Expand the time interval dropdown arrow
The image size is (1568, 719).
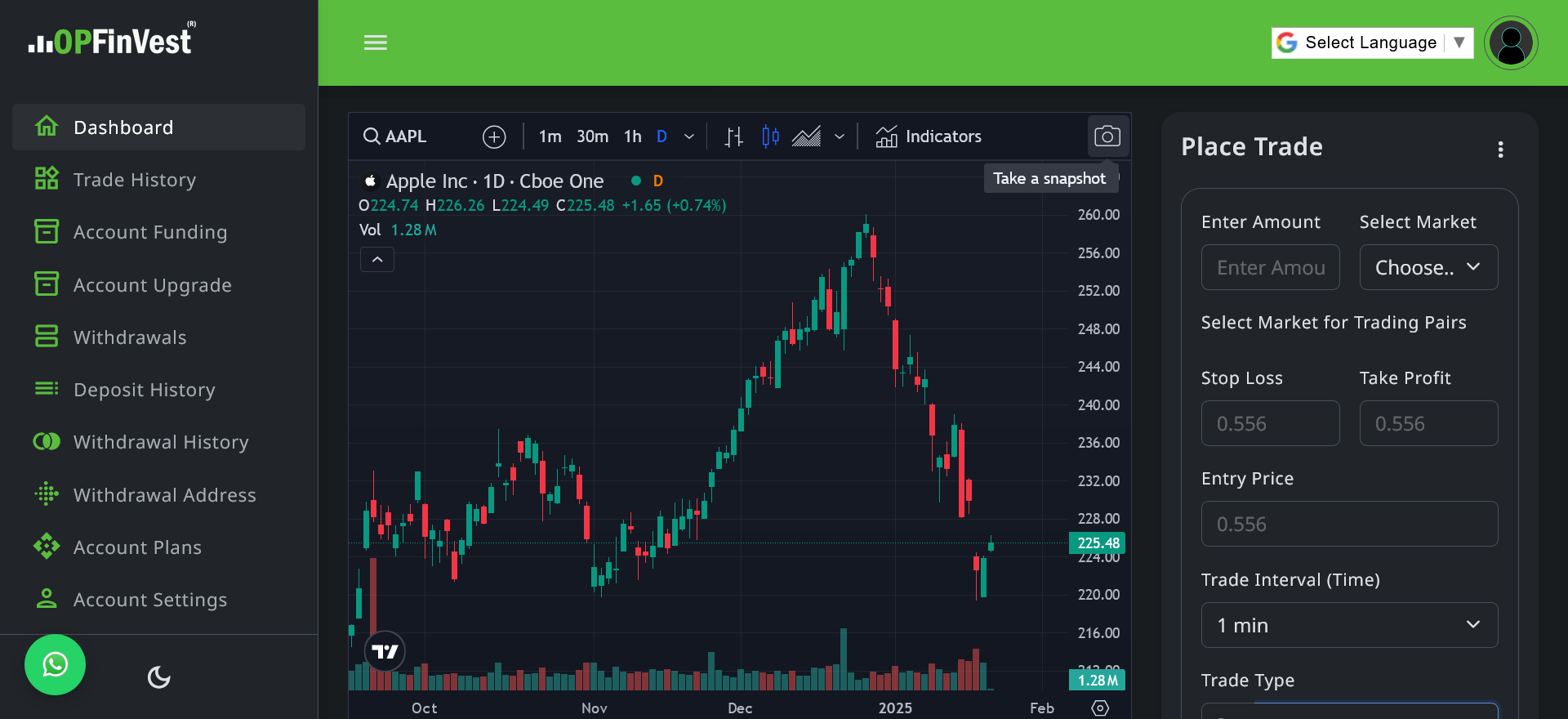tap(689, 136)
